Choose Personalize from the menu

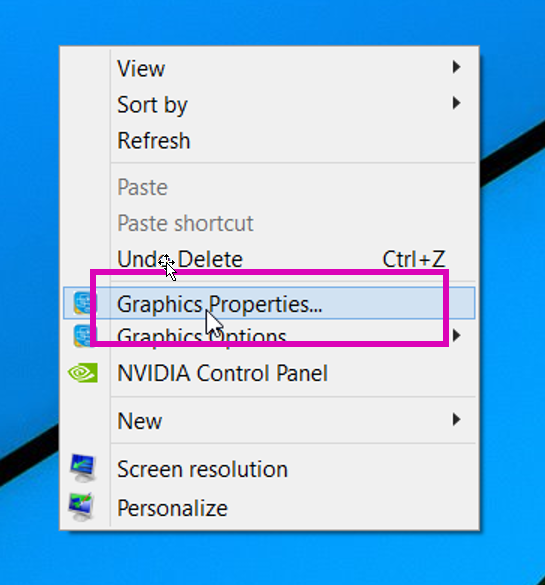(x=269, y=508)
